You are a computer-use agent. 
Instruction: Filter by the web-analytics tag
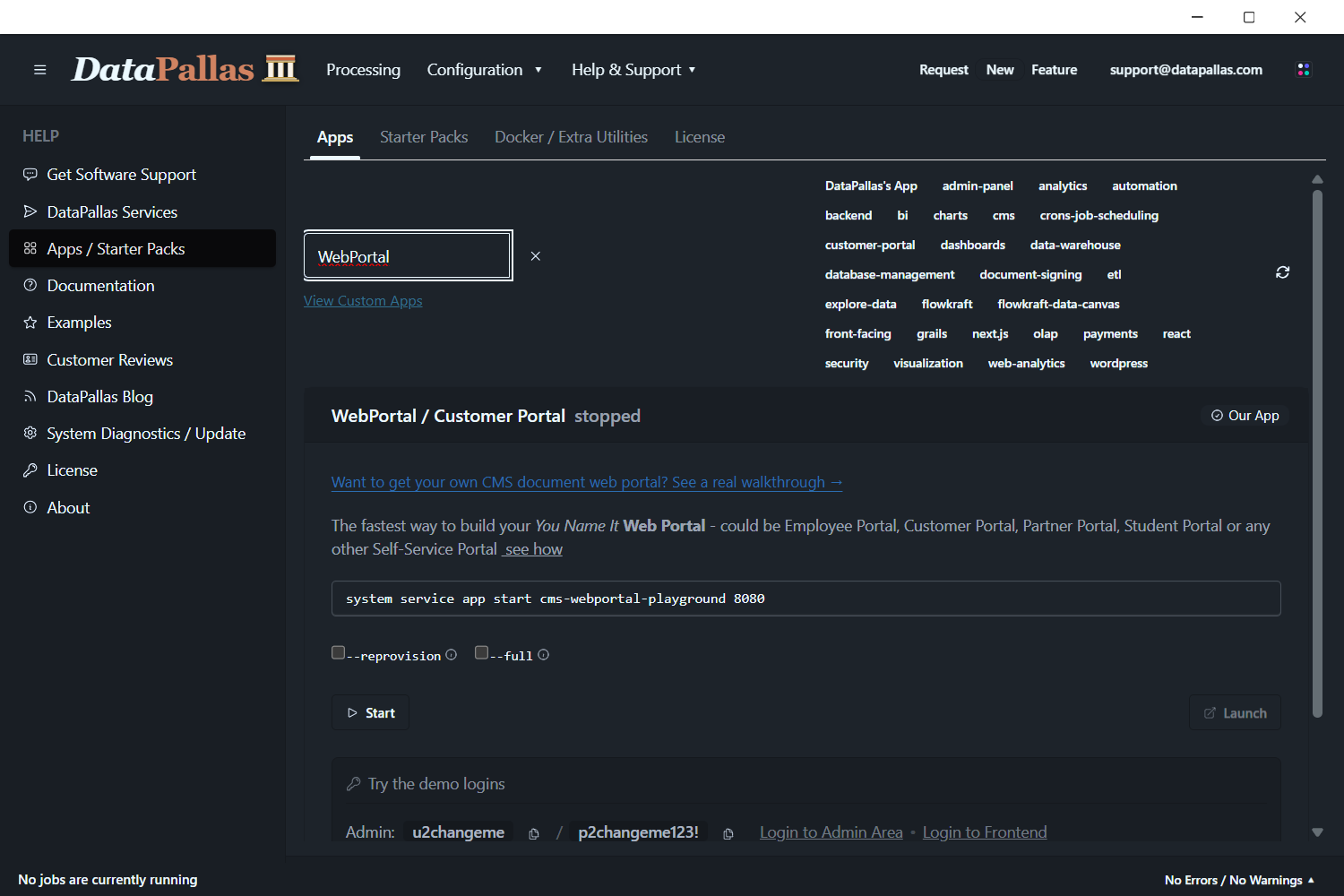click(1026, 364)
